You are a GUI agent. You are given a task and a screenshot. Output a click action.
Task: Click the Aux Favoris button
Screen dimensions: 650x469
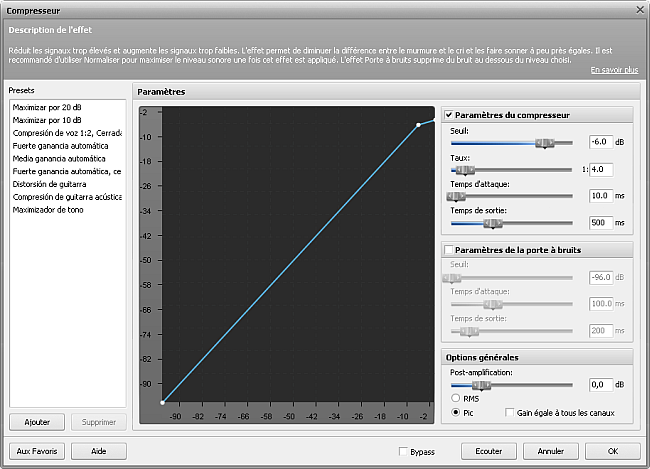click(x=37, y=451)
